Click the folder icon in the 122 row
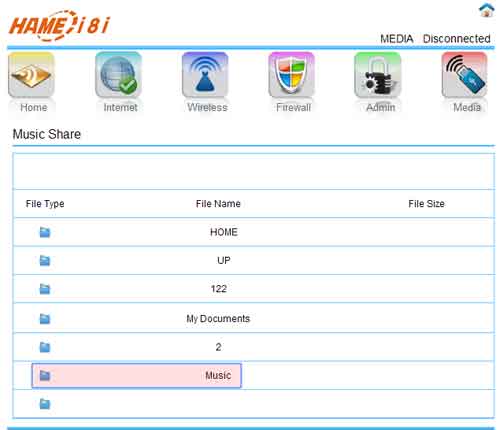Screen dimensions: 500x430 click(45, 289)
